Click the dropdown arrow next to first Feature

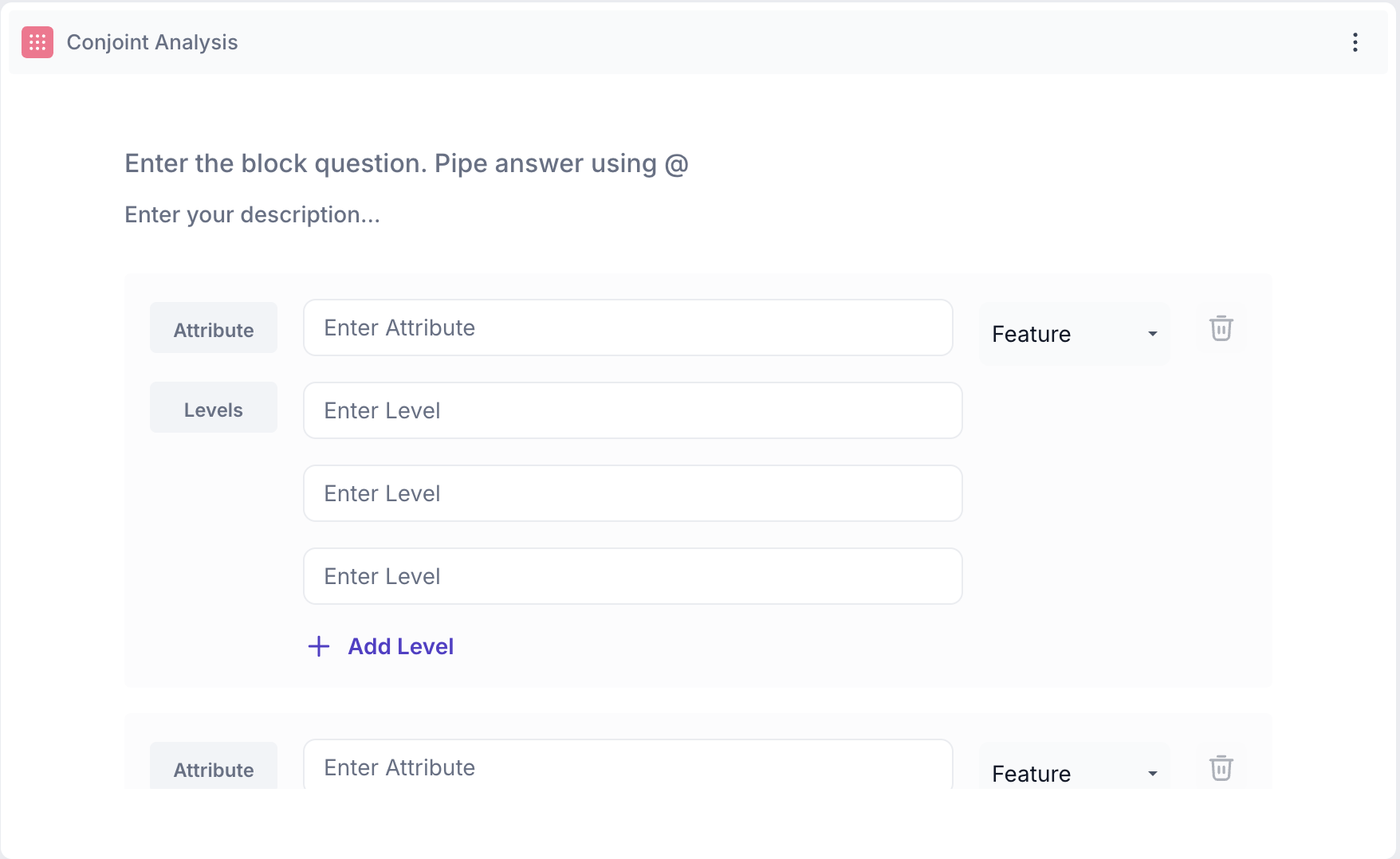(1152, 334)
